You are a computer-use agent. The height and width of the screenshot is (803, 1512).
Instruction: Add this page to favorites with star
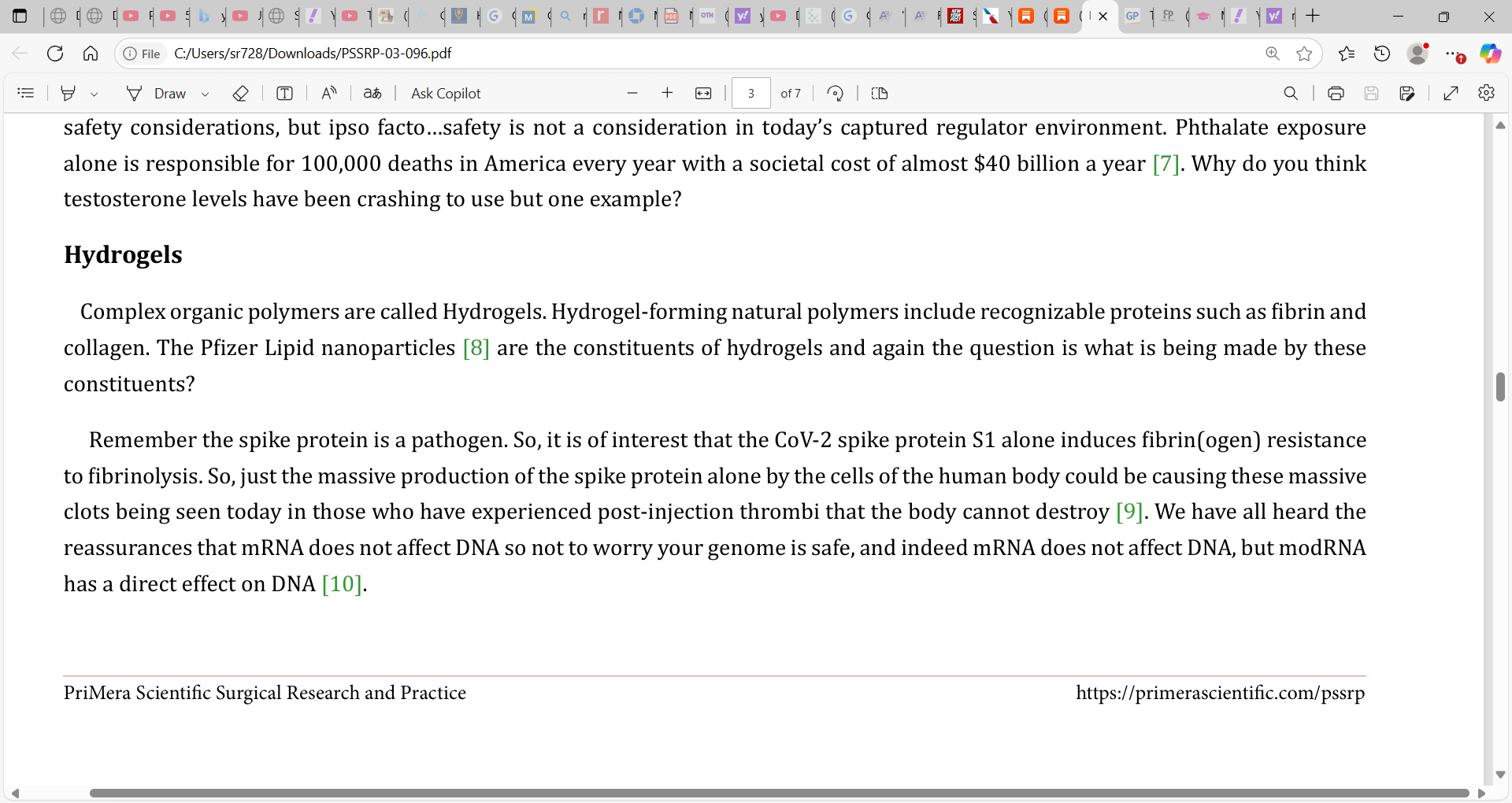tap(1304, 54)
